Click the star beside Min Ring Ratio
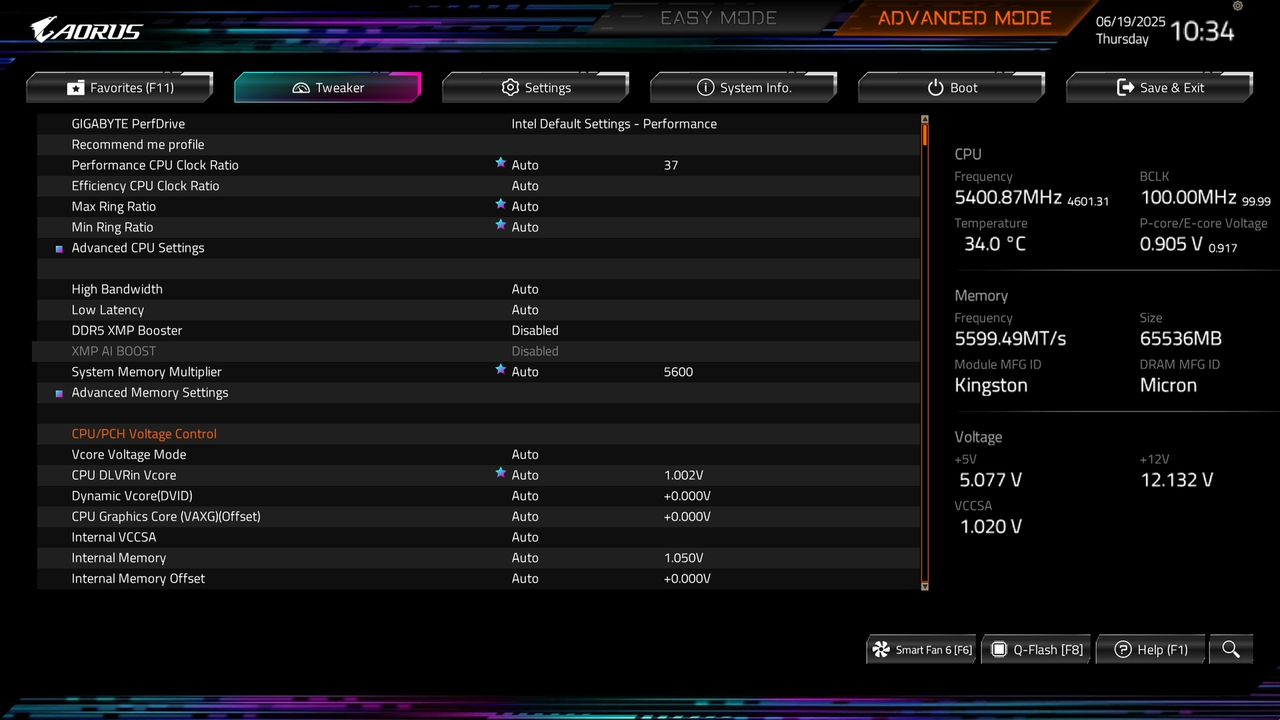 click(500, 225)
